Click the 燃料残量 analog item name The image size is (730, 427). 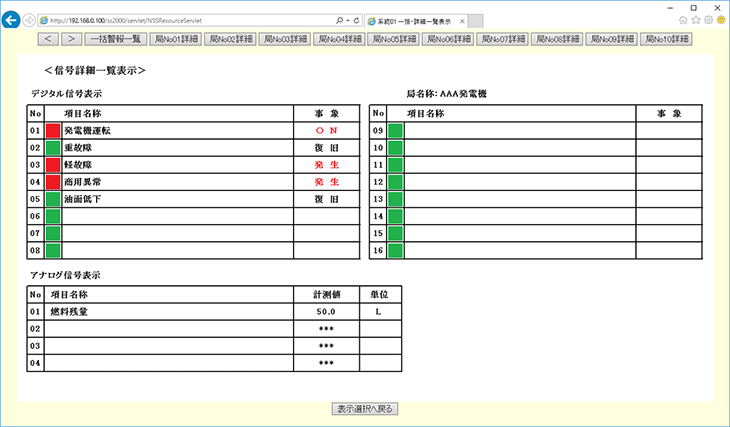[x=69, y=312]
